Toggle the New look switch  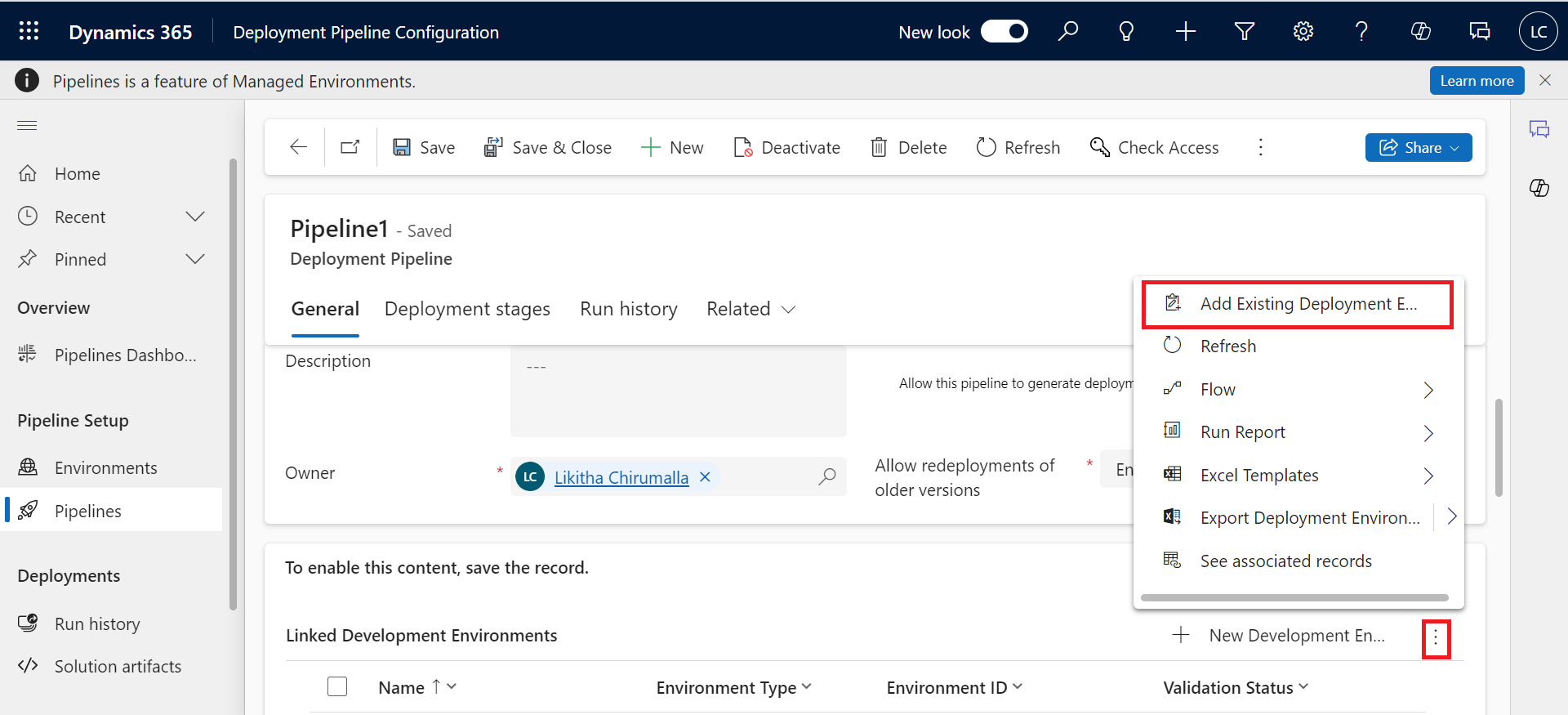[1004, 31]
